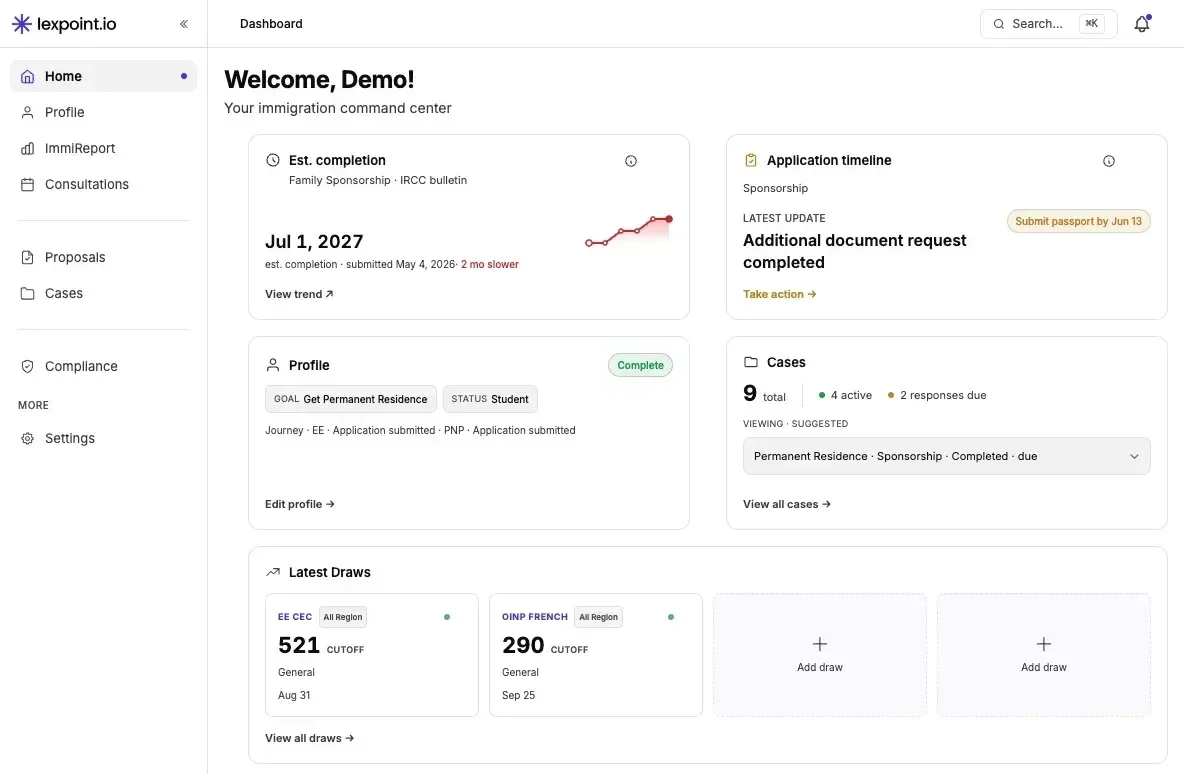
Task: Open the OINP FRENCH 290 cutoff draw card
Action: (596, 655)
